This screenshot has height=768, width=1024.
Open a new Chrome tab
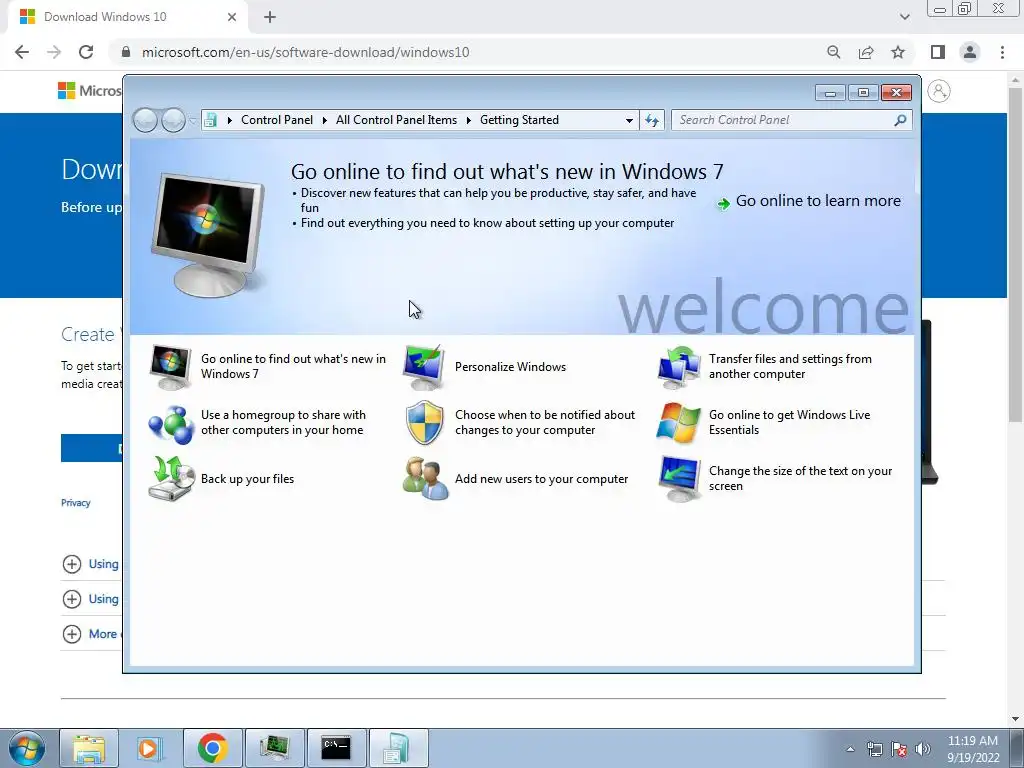coord(270,17)
